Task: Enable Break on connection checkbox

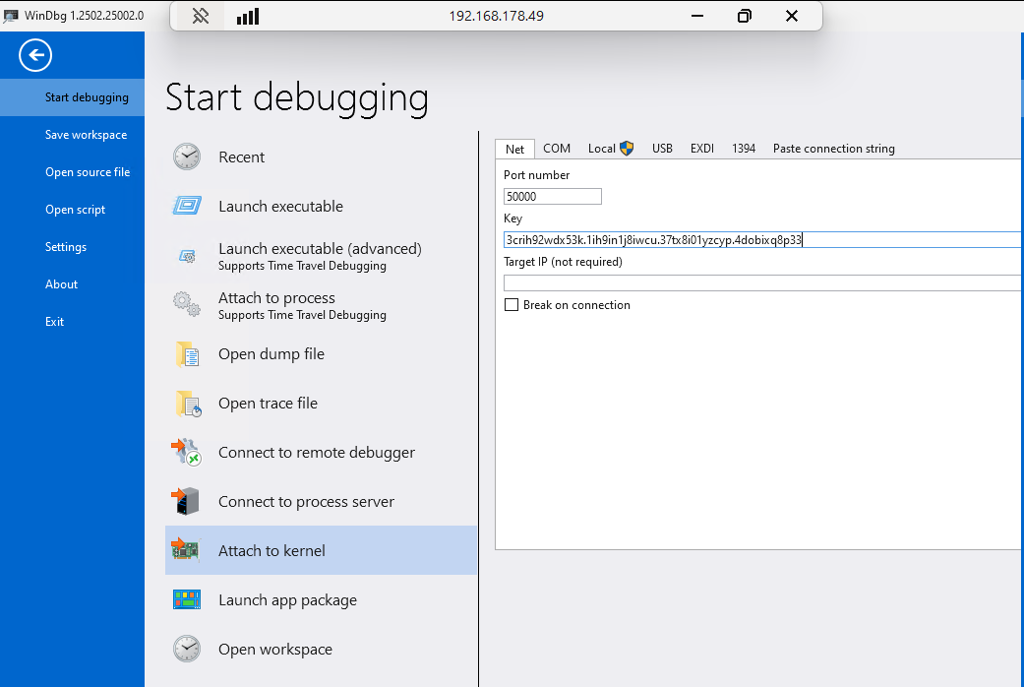Action: point(512,305)
